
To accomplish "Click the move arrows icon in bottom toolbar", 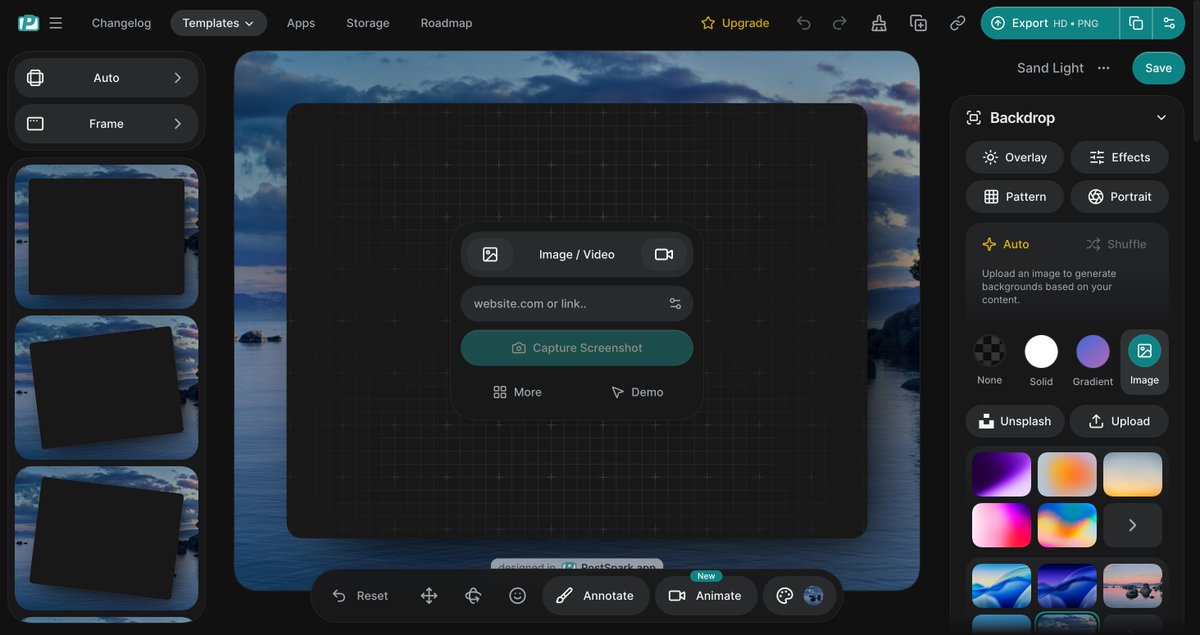I will click(x=429, y=596).
